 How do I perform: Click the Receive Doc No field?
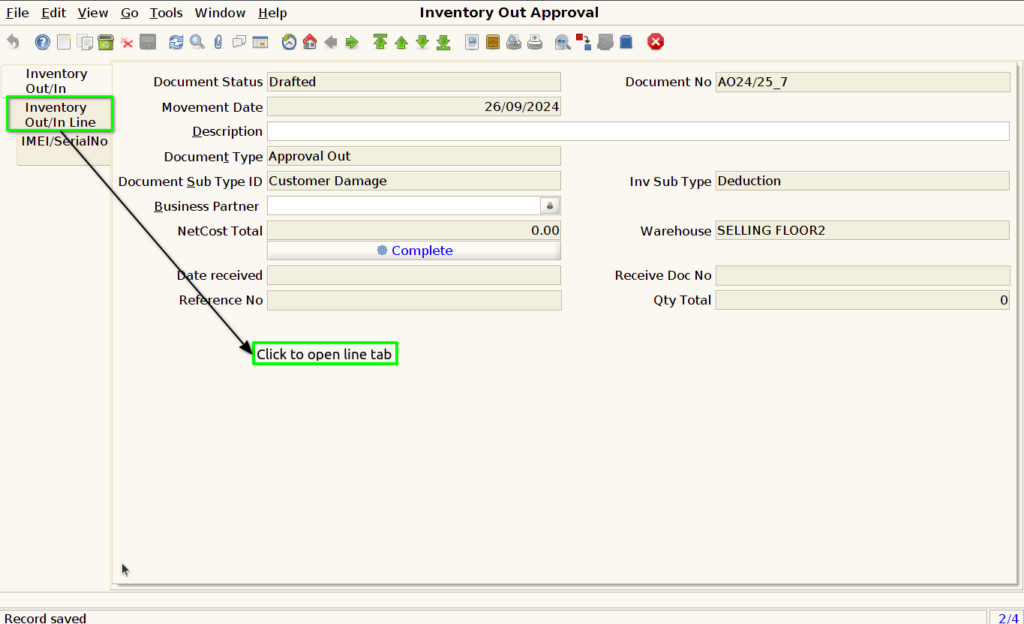863,275
